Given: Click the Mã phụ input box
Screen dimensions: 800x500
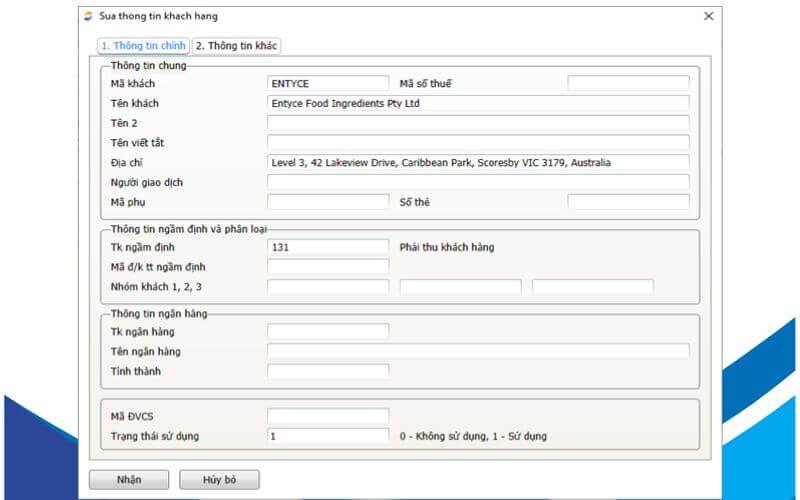Looking at the screenshot, I should [x=328, y=202].
